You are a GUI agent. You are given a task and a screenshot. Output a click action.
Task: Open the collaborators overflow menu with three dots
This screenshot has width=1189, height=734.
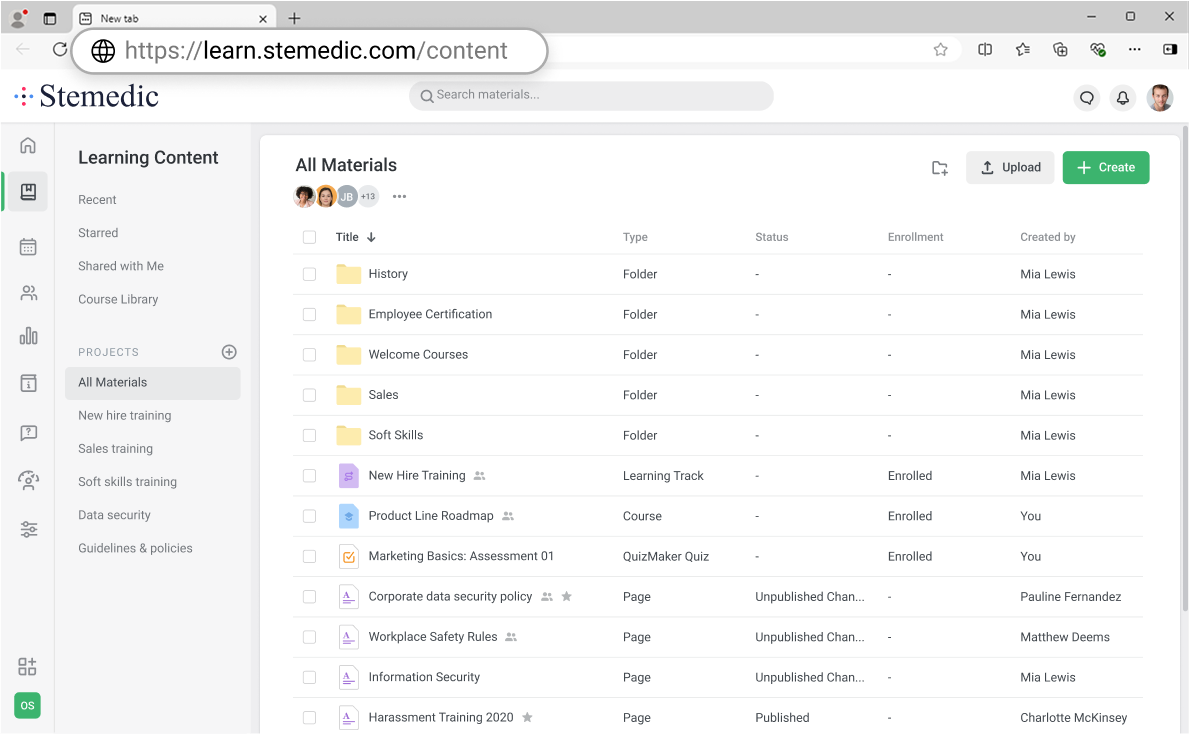[399, 196]
